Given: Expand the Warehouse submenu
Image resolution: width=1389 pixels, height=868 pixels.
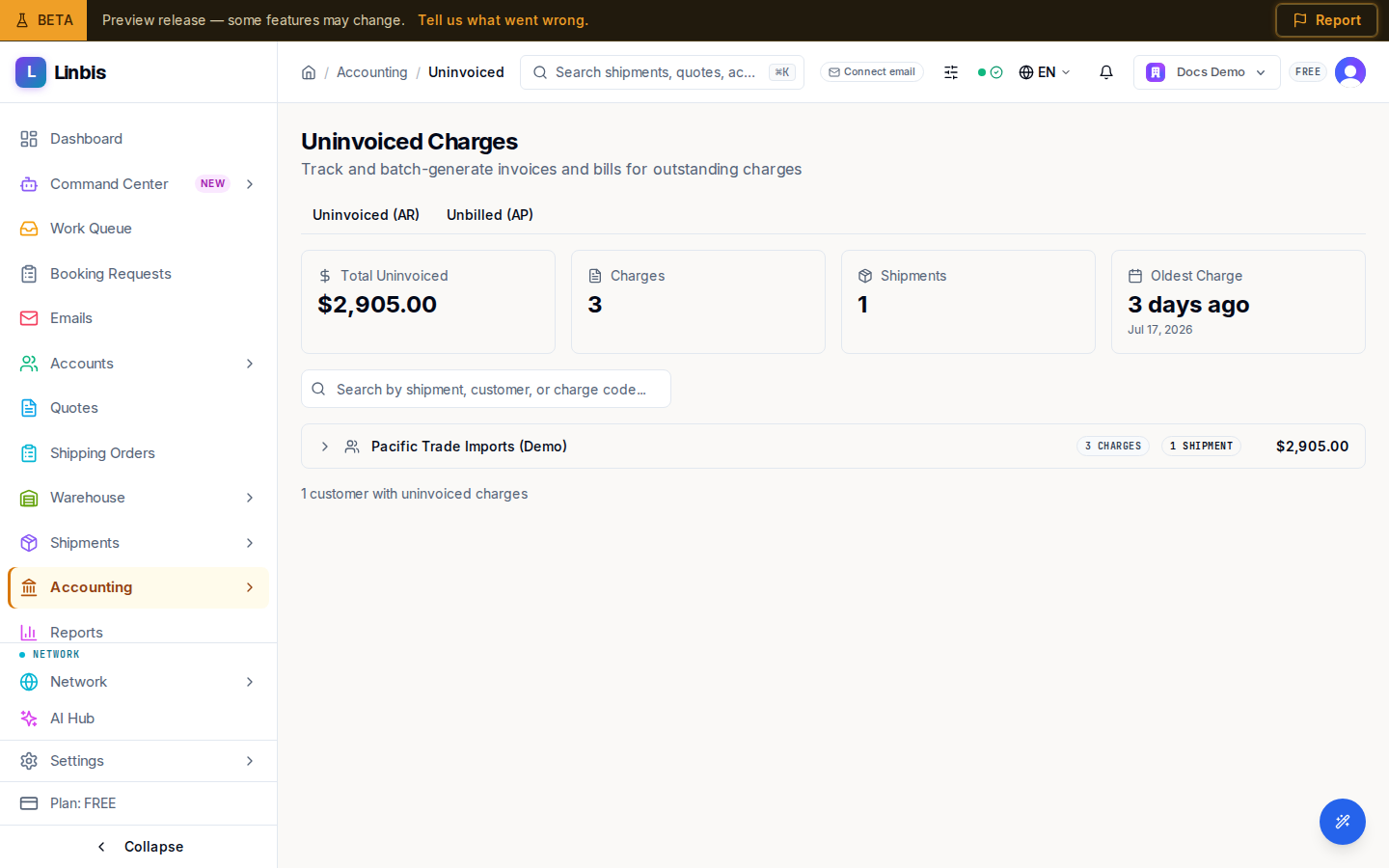Looking at the screenshot, I should 250,498.
